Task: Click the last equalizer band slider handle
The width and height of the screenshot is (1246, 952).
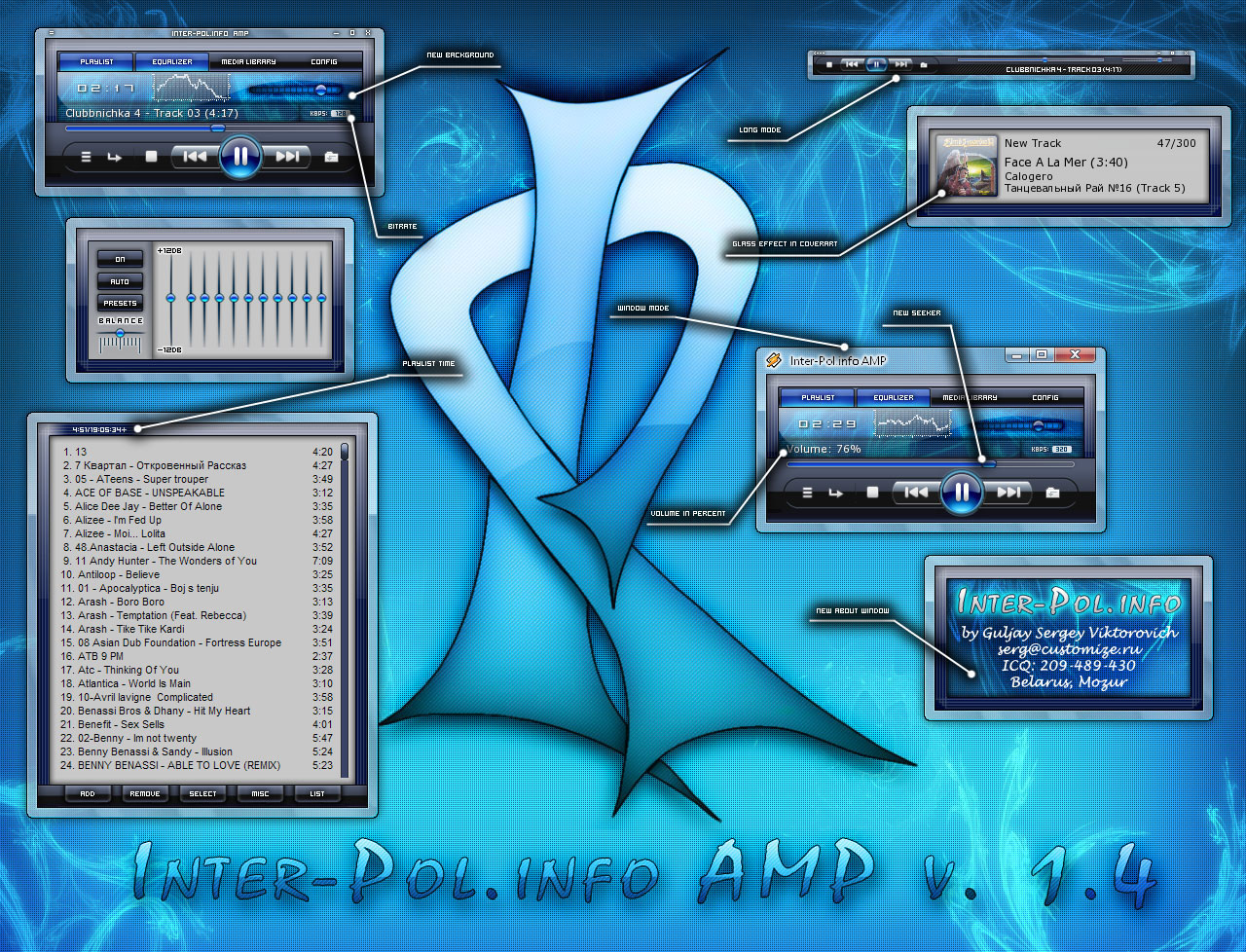Action: click(321, 298)
